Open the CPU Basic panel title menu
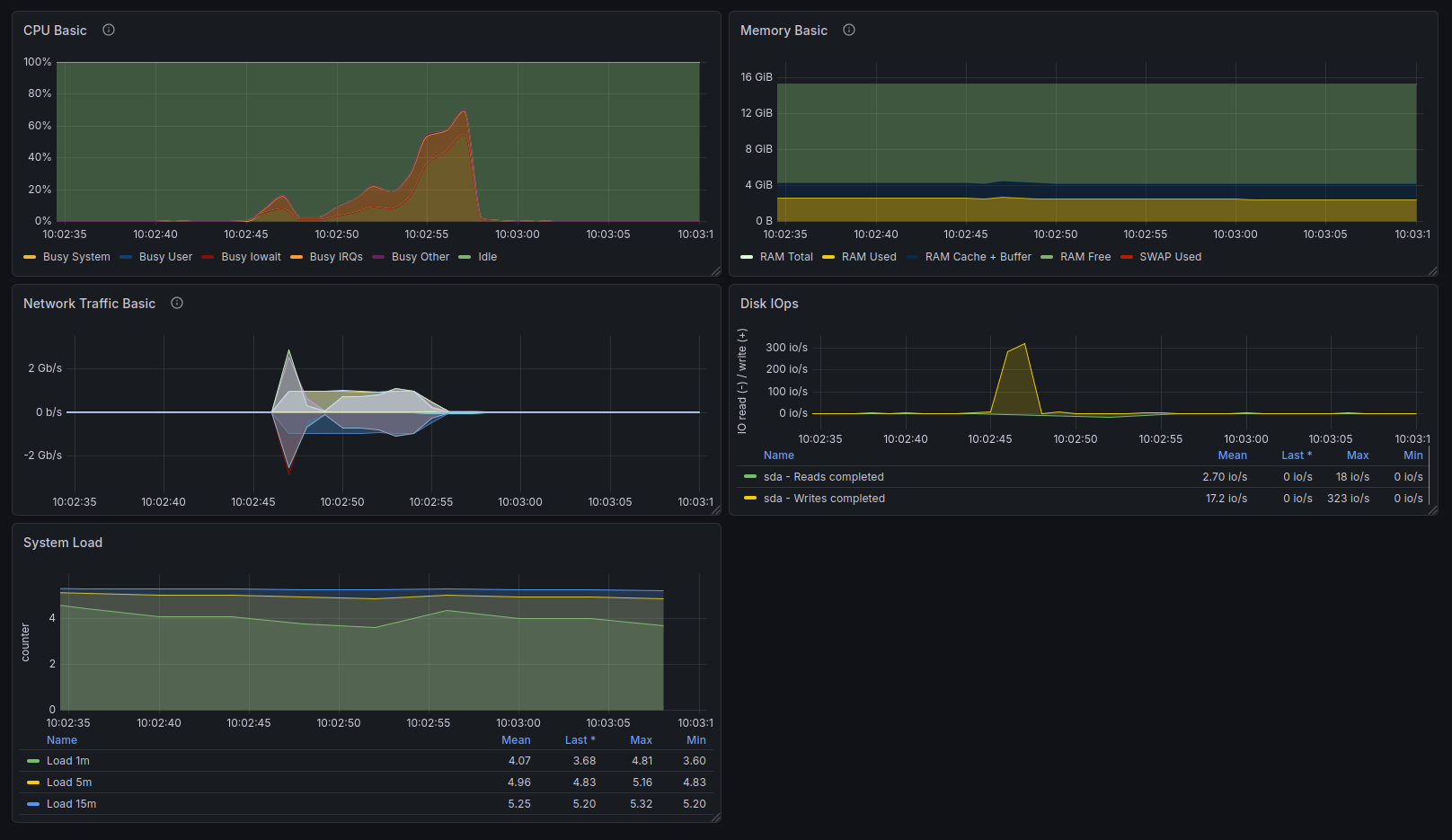The width and height of the screenshot is (1452, 840). click(55, 31)
